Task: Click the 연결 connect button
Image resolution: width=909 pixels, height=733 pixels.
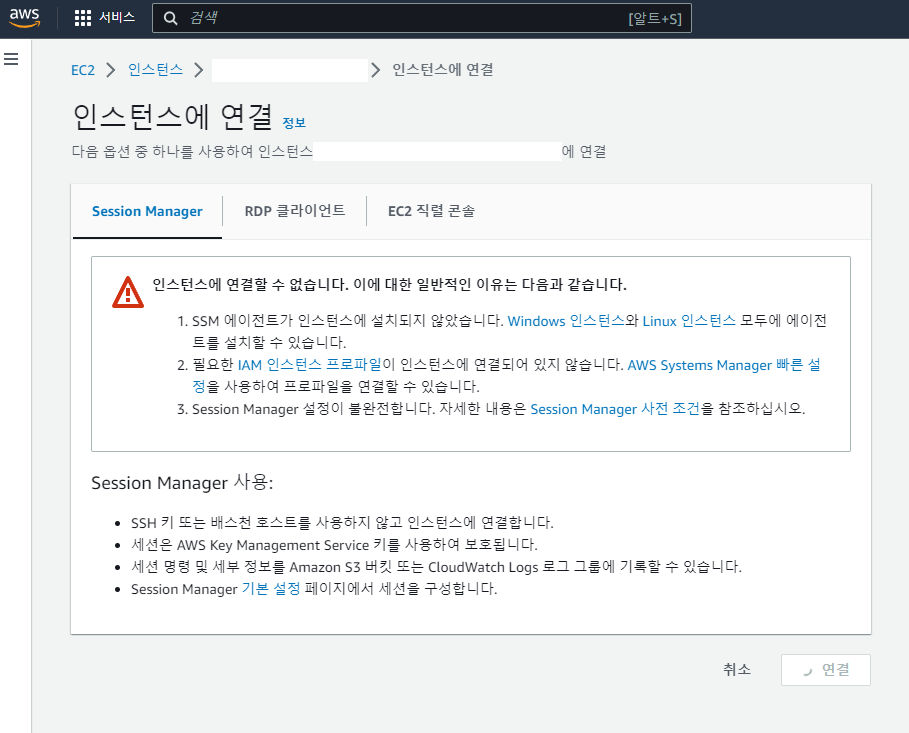Action: 826,670
